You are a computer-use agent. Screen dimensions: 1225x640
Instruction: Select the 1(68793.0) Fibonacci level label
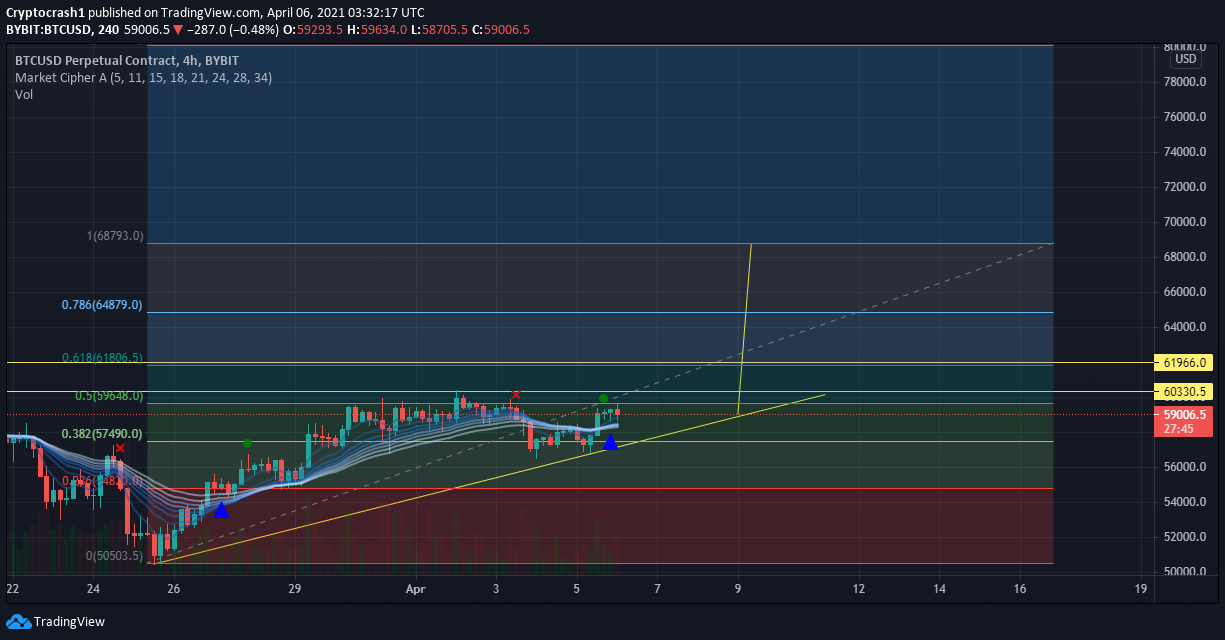tap(115, 236)
